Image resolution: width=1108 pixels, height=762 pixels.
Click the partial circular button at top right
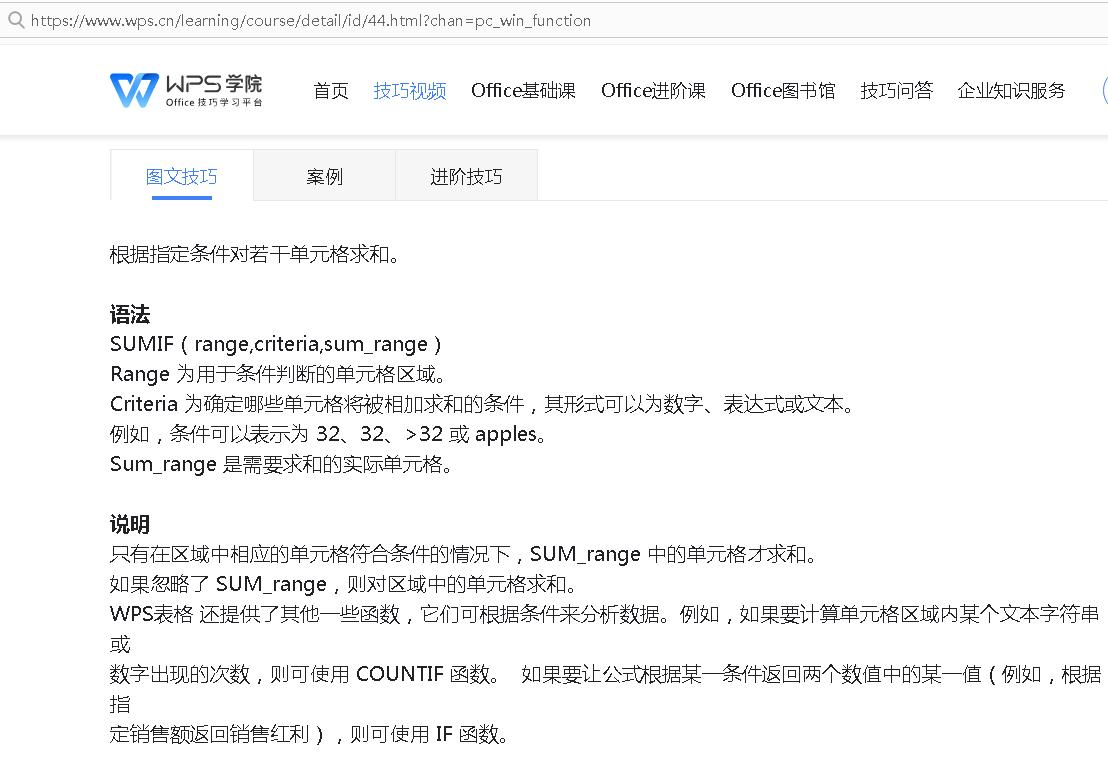click(x=1103, y=89)
